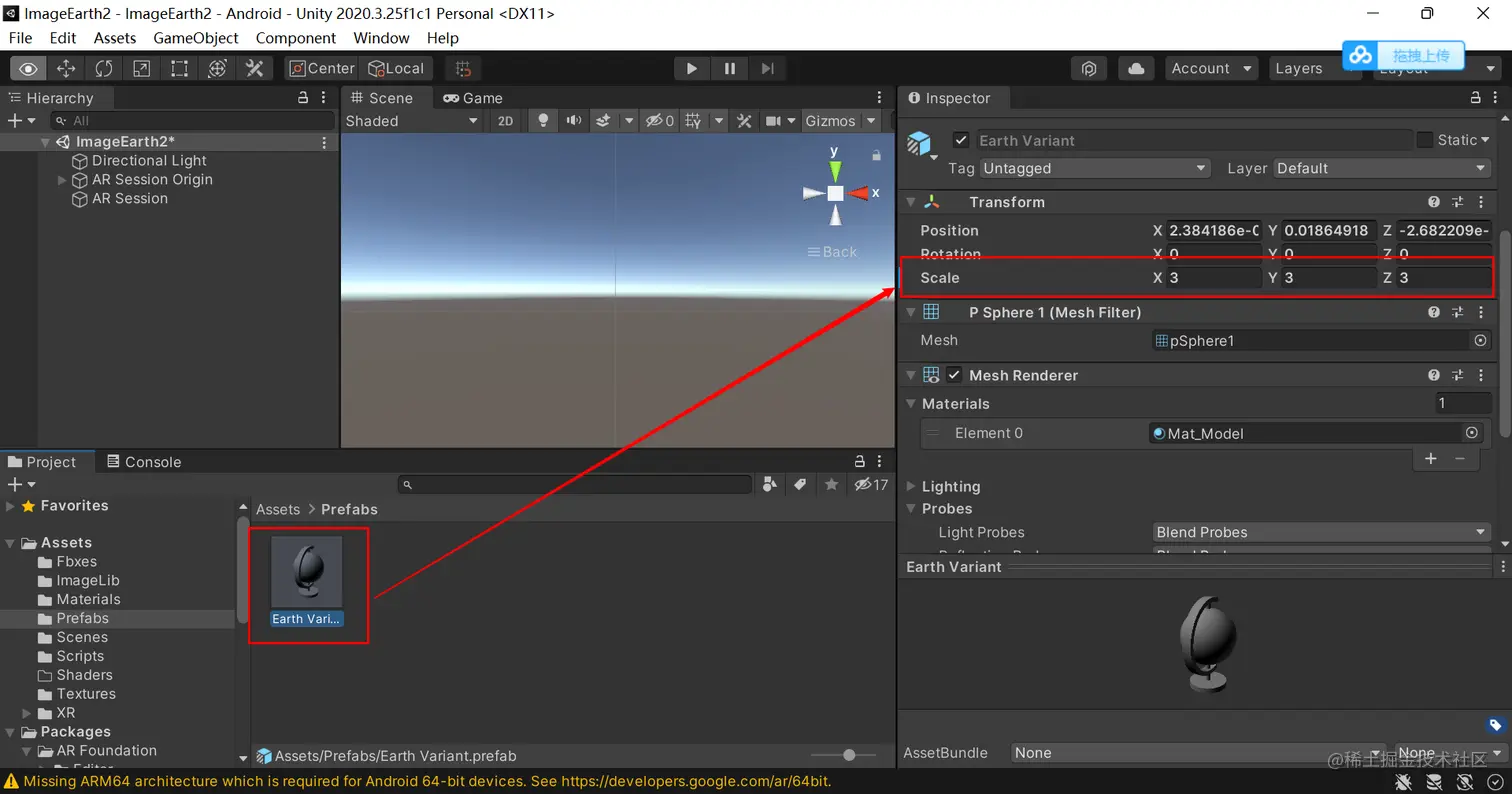
Task: Collapse the Transform component
Action: point(911,202)
